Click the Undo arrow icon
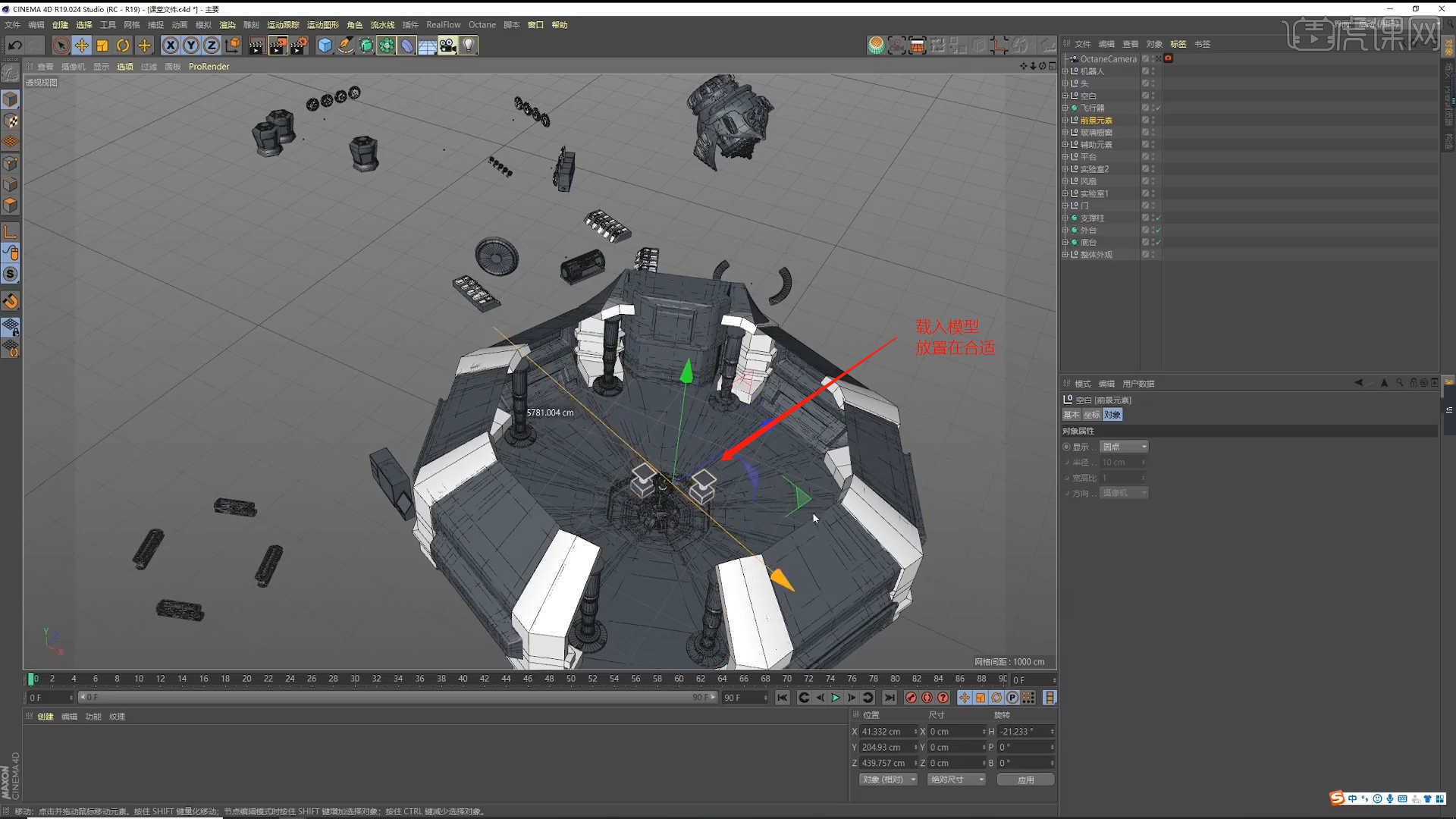1456x819 pixels. pyautogui.click(x=14, y=45)
